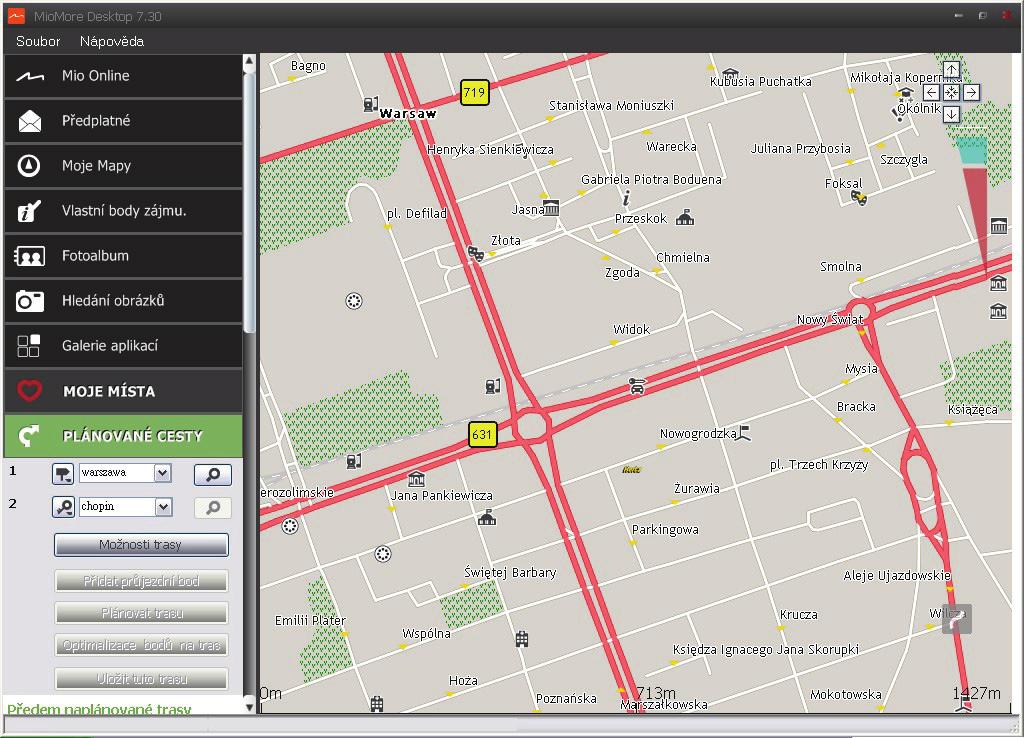Click the building icon right of Przeskok
This screenshot has height=738, width=1024.
click(685, 217)
